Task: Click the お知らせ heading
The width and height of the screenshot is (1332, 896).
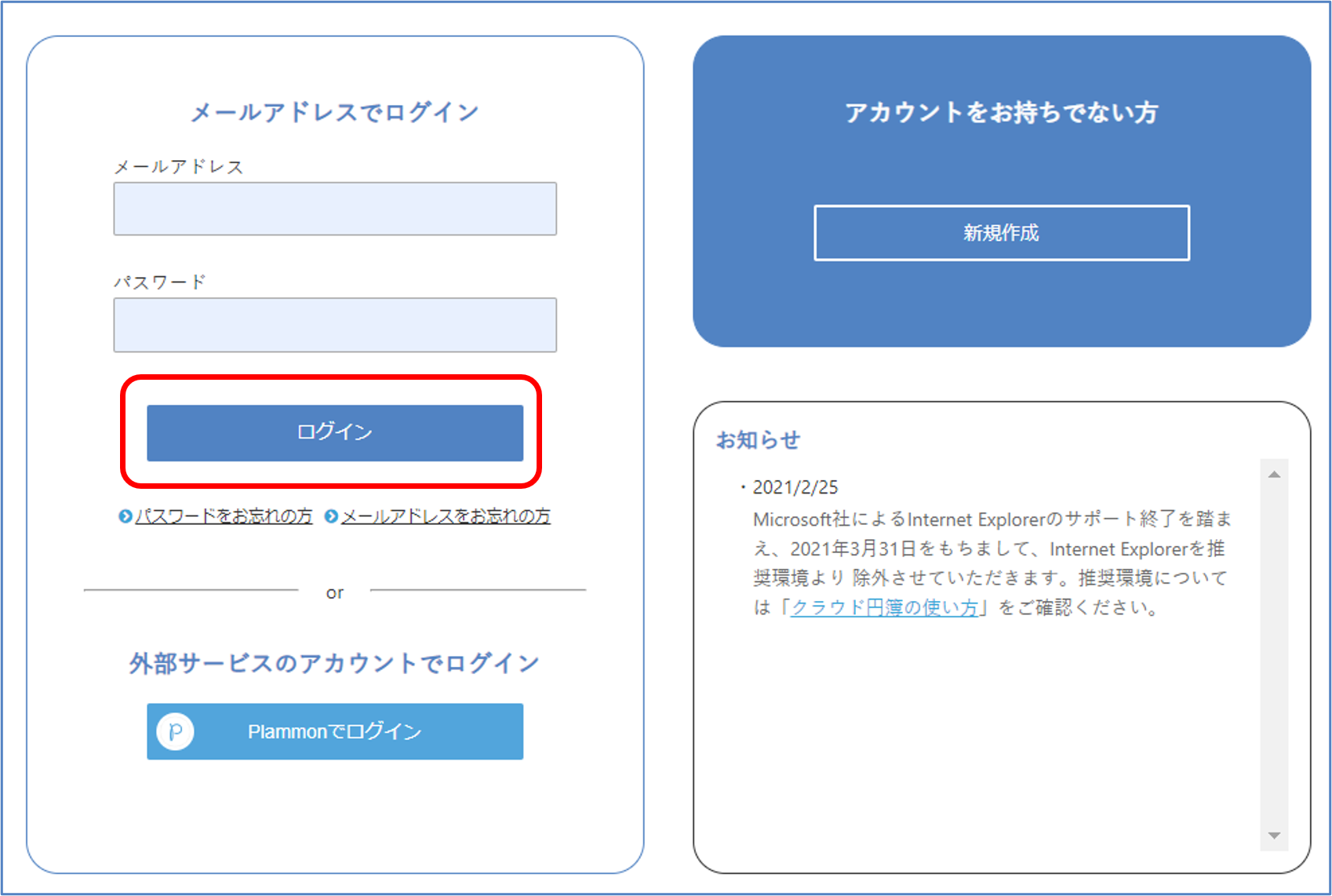Action: click(758, 439)
